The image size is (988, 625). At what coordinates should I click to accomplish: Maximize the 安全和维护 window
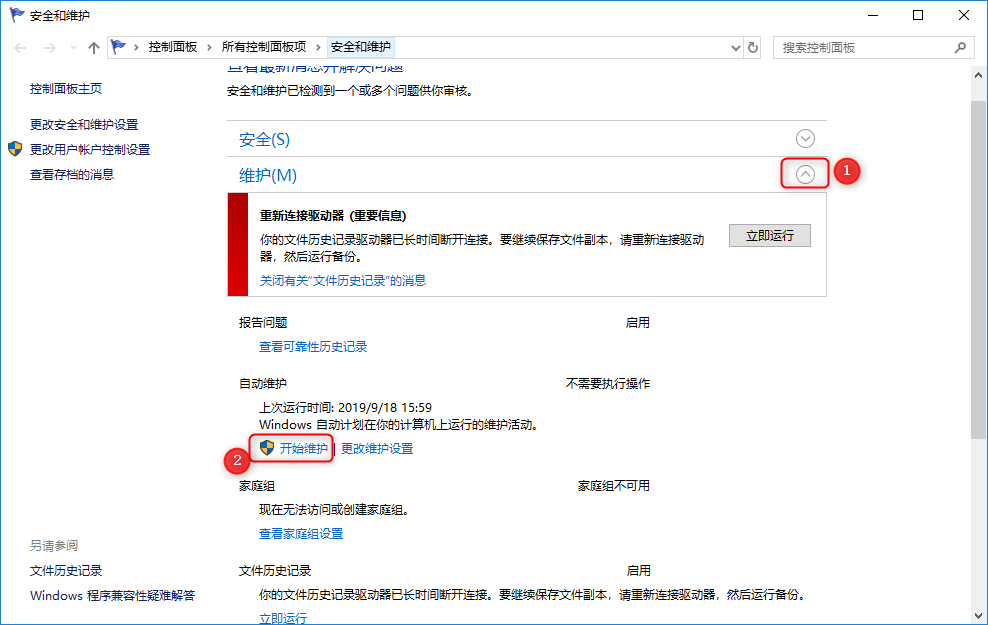click(918, 15)
